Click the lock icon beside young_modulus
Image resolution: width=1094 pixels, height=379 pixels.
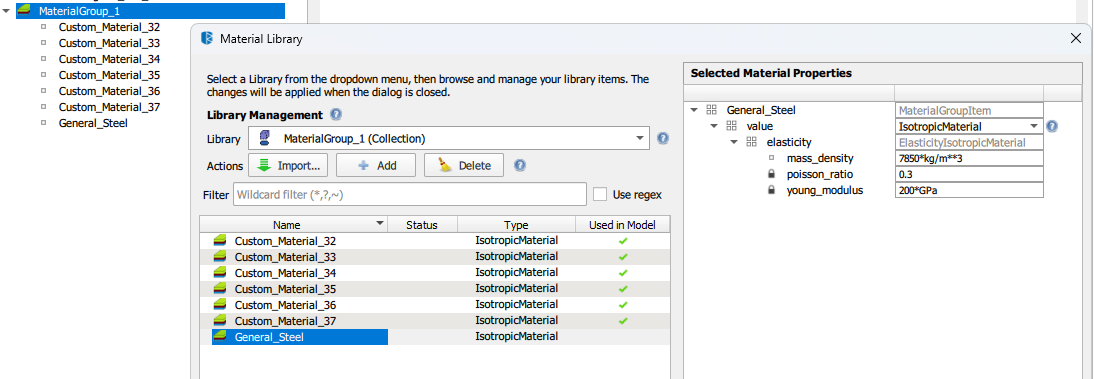tap(771, 190)
